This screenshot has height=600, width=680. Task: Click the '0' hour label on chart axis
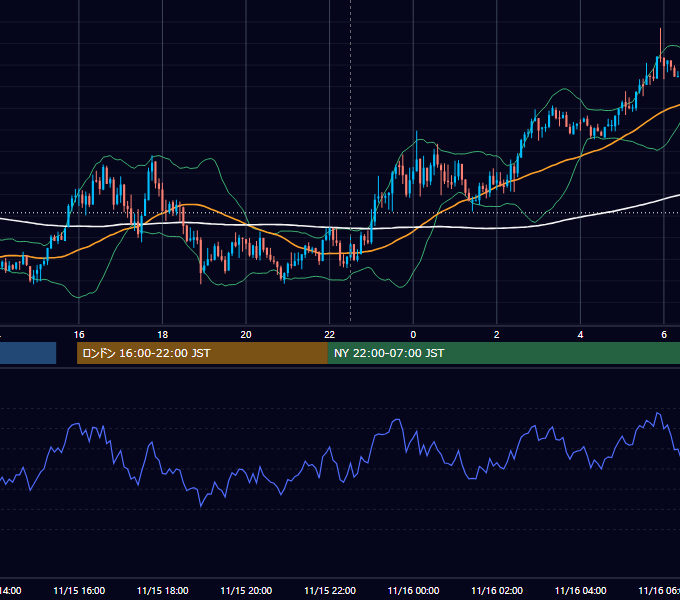413,335
